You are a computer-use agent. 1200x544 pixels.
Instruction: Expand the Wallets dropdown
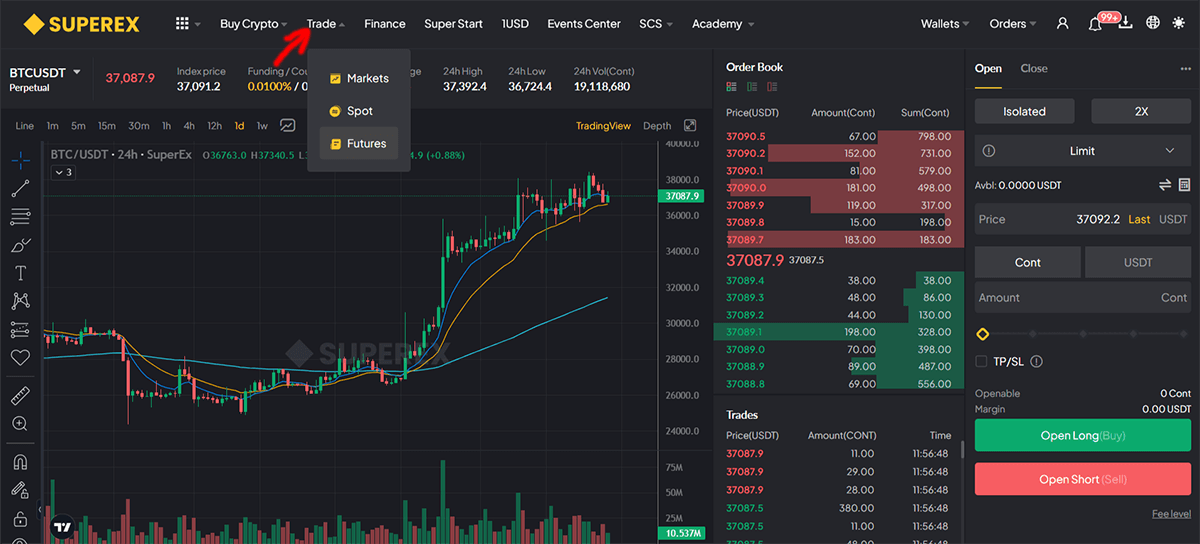(945, 24)
